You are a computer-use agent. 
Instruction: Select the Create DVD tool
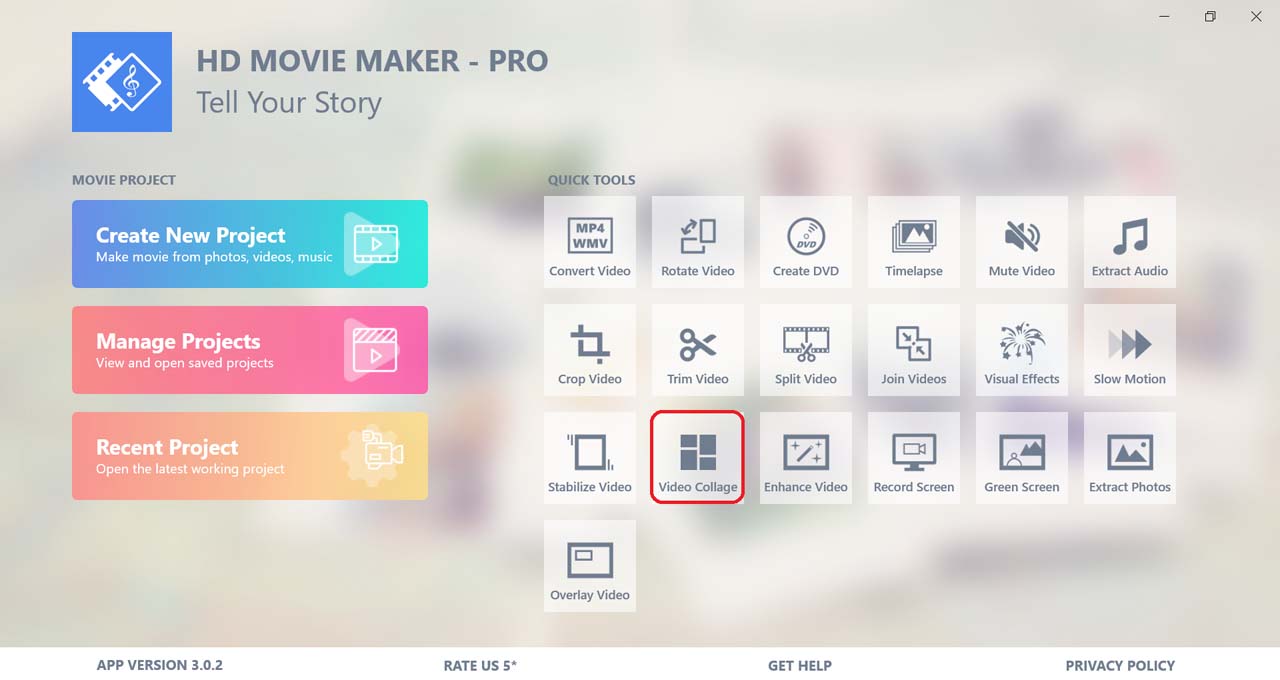point(806,242)
